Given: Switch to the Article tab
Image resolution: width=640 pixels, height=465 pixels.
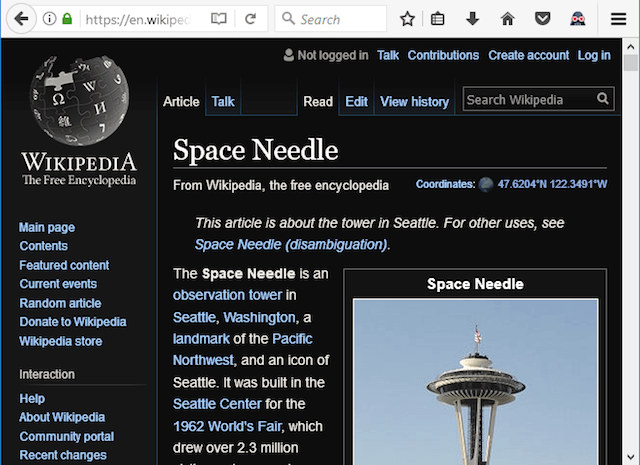Looking at the screenshot, I should pyautogui.click(x=181, y=102).
